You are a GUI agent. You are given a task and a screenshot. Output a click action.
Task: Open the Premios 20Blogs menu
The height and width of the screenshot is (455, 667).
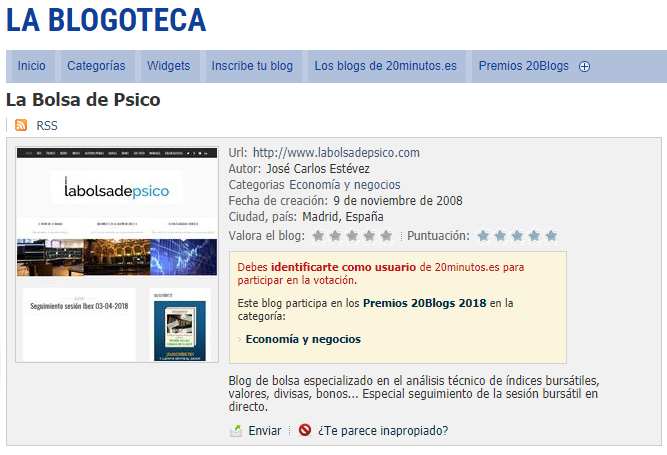pos(523,66)
